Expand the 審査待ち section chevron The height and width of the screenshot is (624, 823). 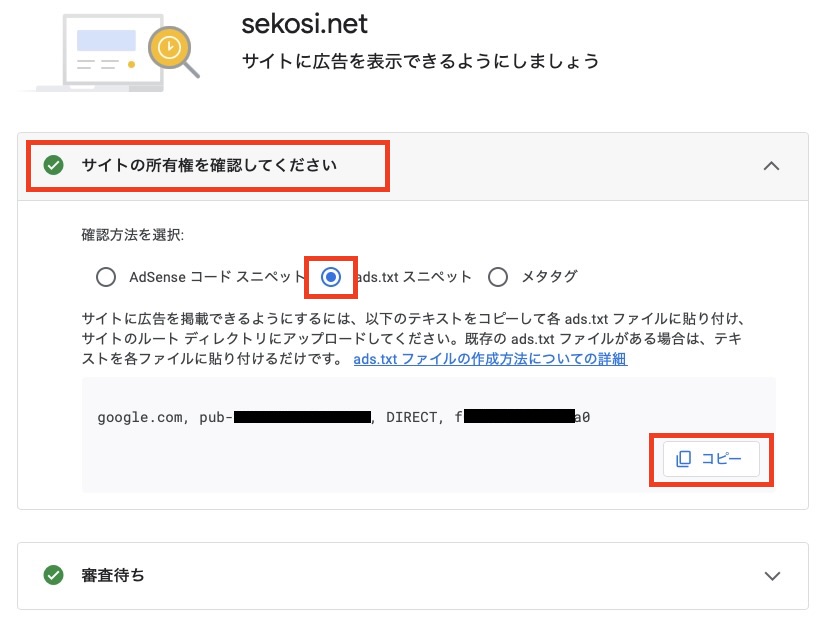[x=771, y=576]
